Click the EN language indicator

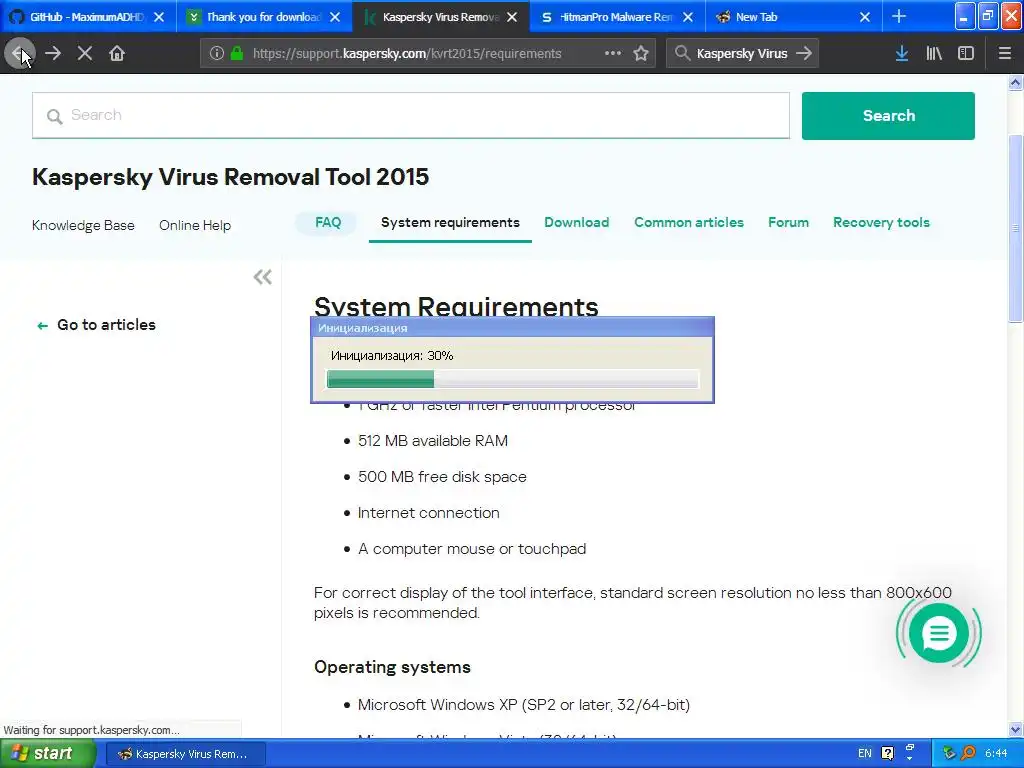point(865,754)
